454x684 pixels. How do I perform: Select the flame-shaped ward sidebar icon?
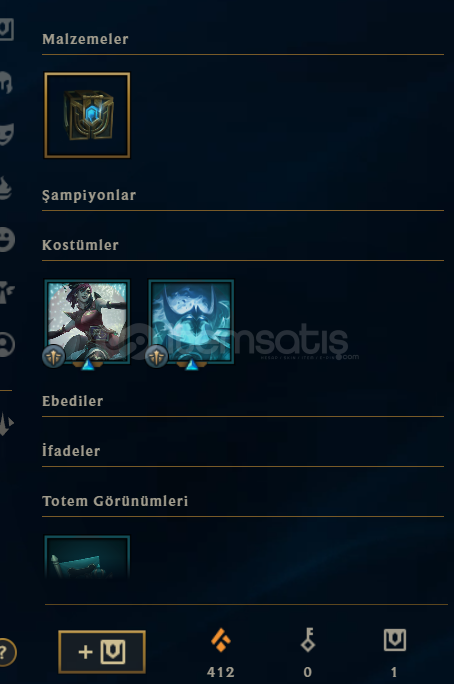pyautogui.click(x=6, y=188)
